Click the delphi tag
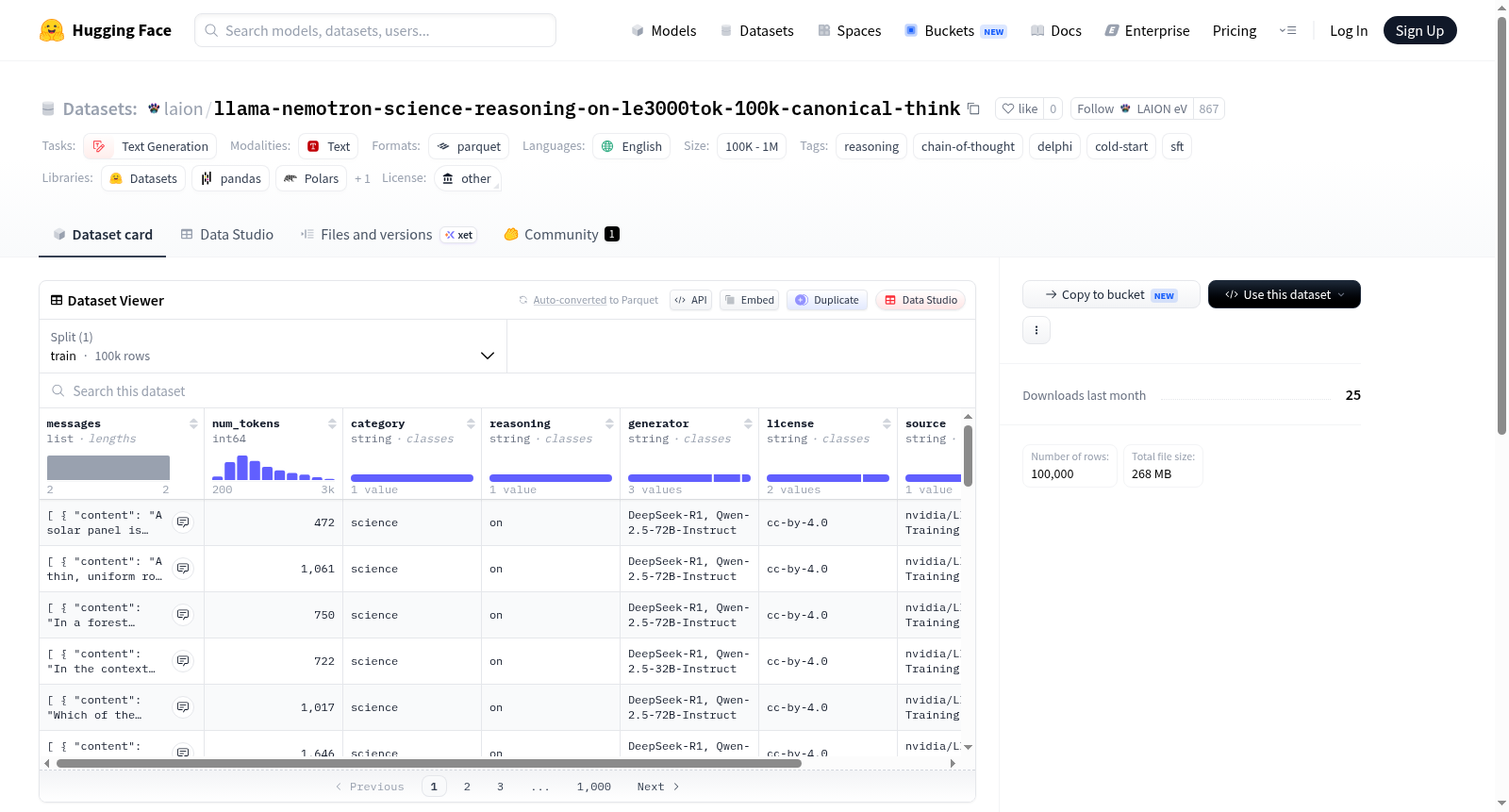The image size is (1509, 812). [1054, 146]
